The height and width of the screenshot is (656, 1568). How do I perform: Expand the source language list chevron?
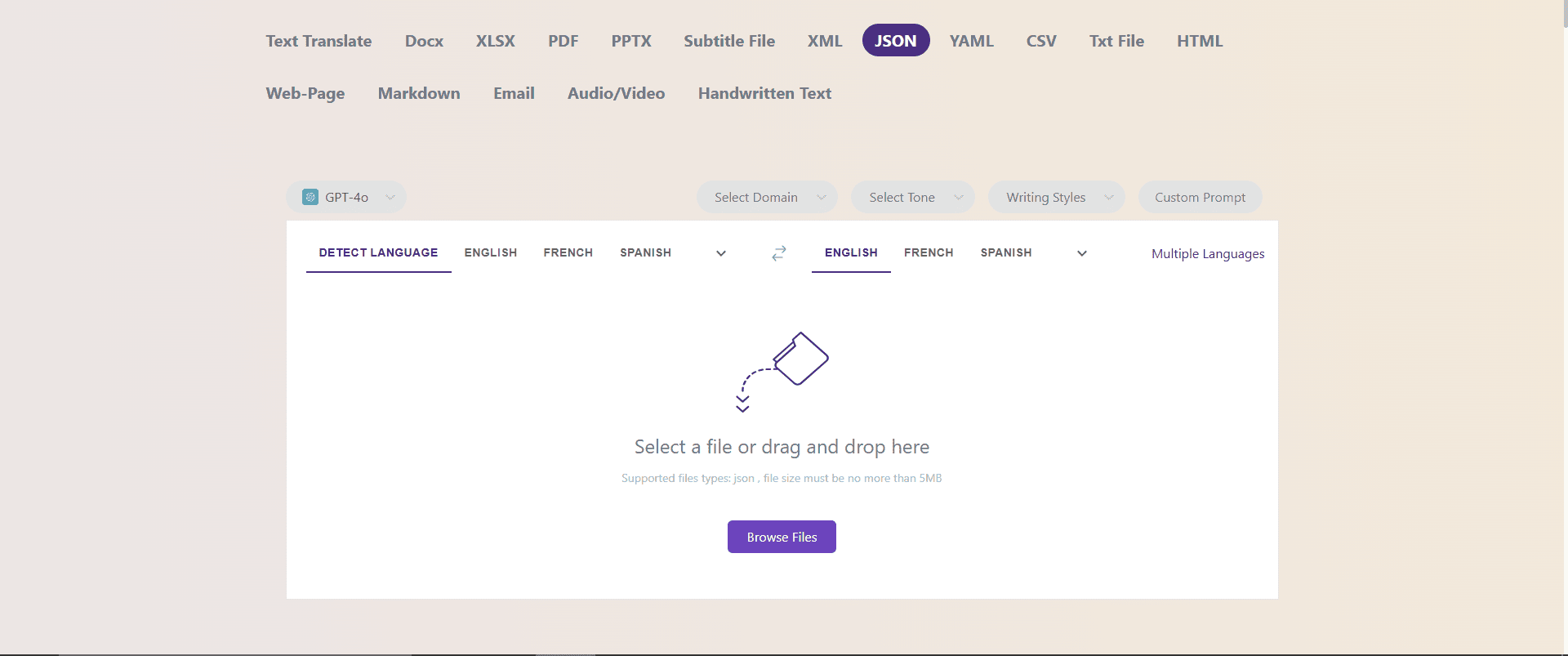pos(721,253)
